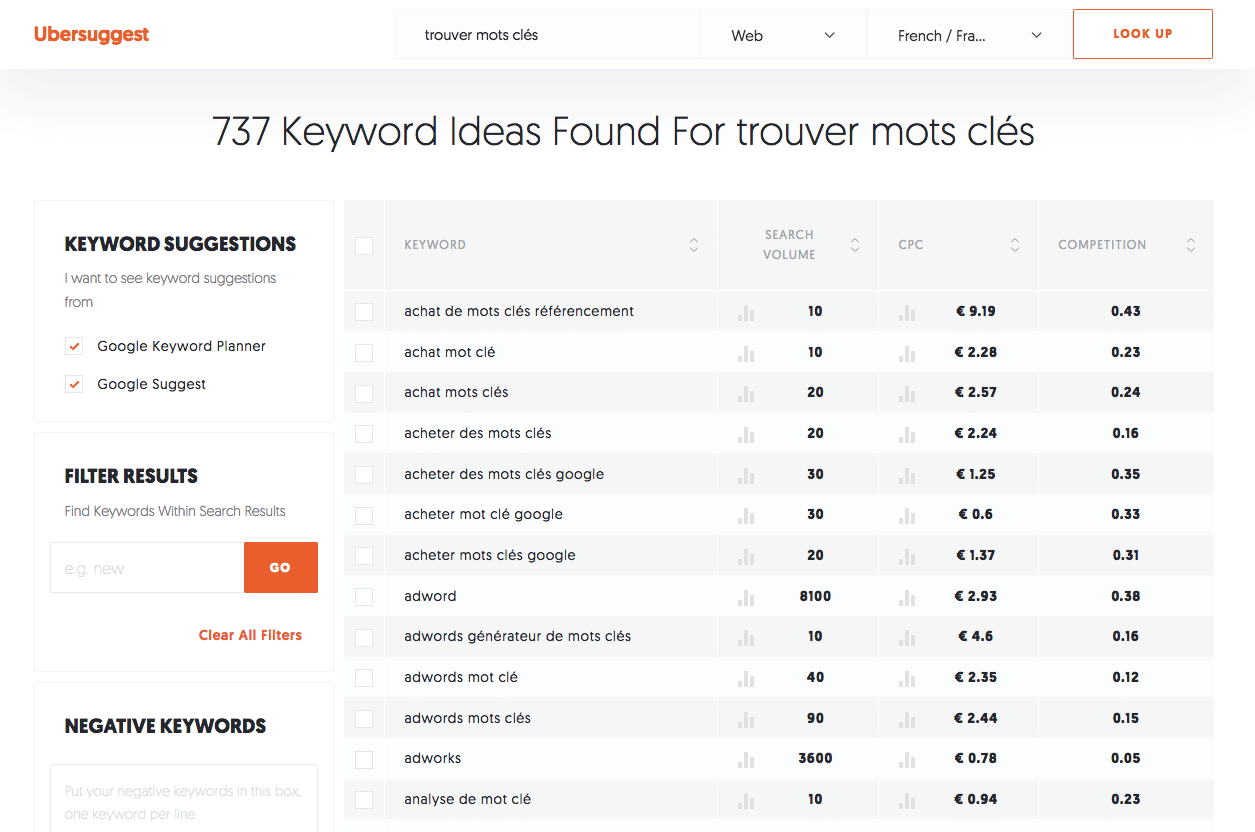The height and width of the screenshot is (832, 1255).
Task: Show CPC chart icon for achat mots clés
Action: coord(907,393)
